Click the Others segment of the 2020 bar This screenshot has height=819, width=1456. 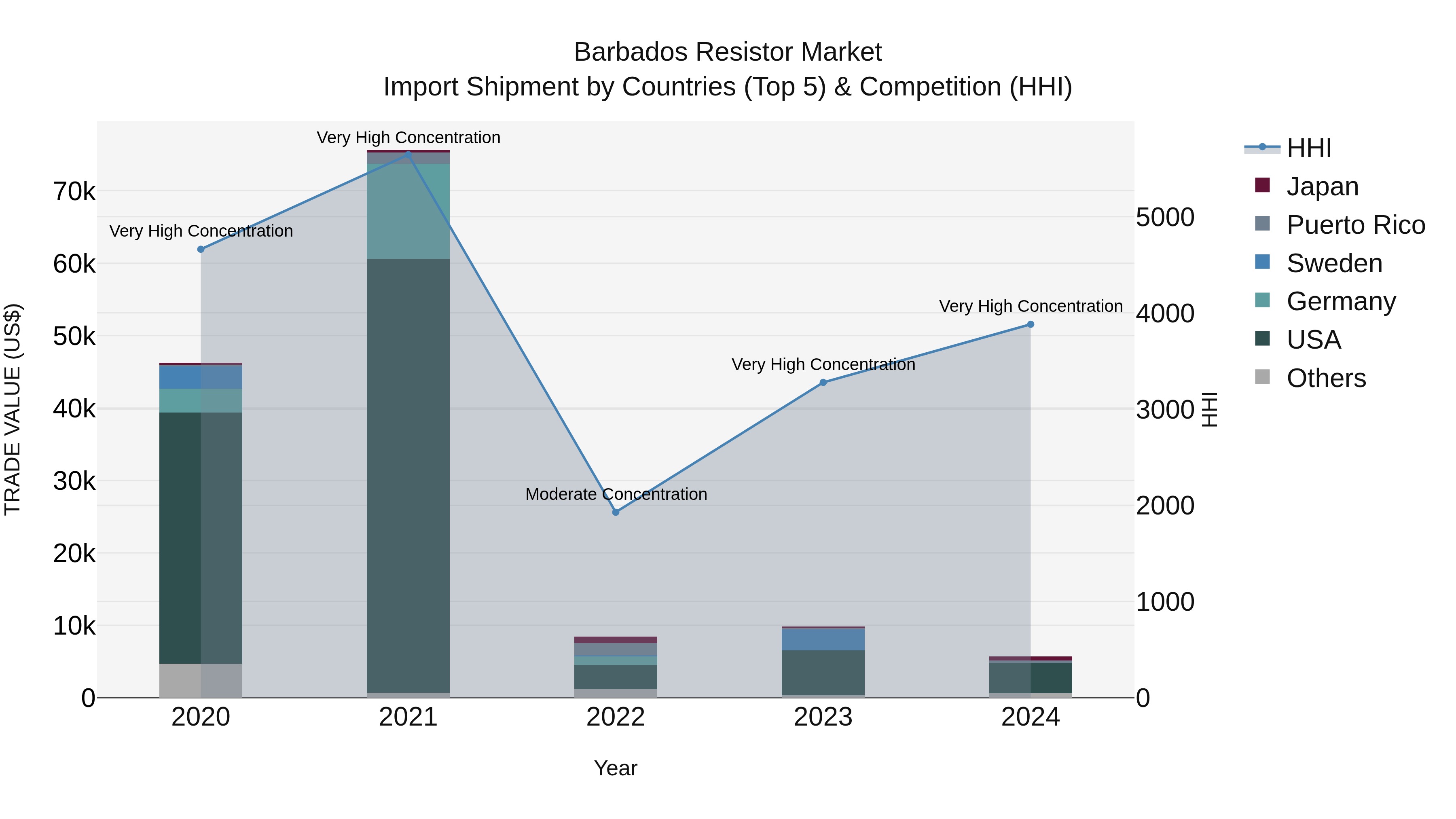pos(201,681)
